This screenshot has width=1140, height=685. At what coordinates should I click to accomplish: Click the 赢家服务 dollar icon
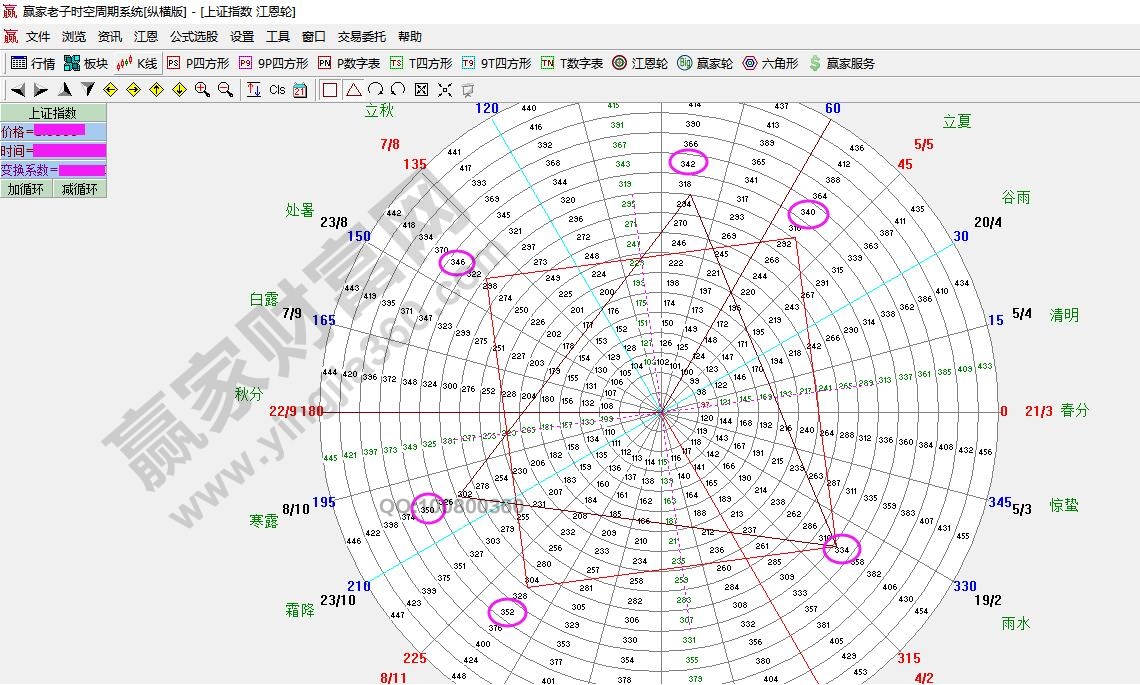[840, 63]
